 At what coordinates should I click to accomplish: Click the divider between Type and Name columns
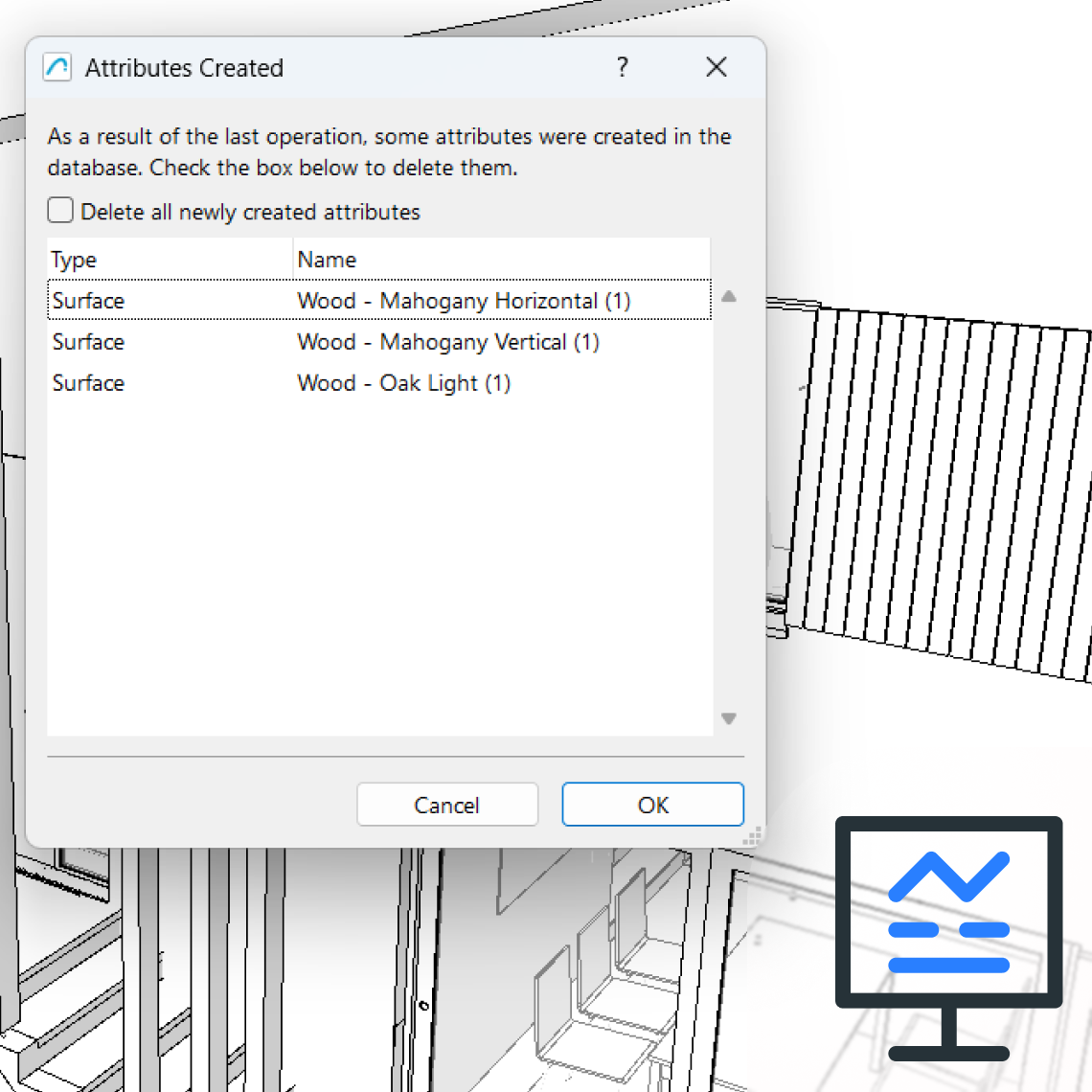pyautogui.click(x=292, y=260)
